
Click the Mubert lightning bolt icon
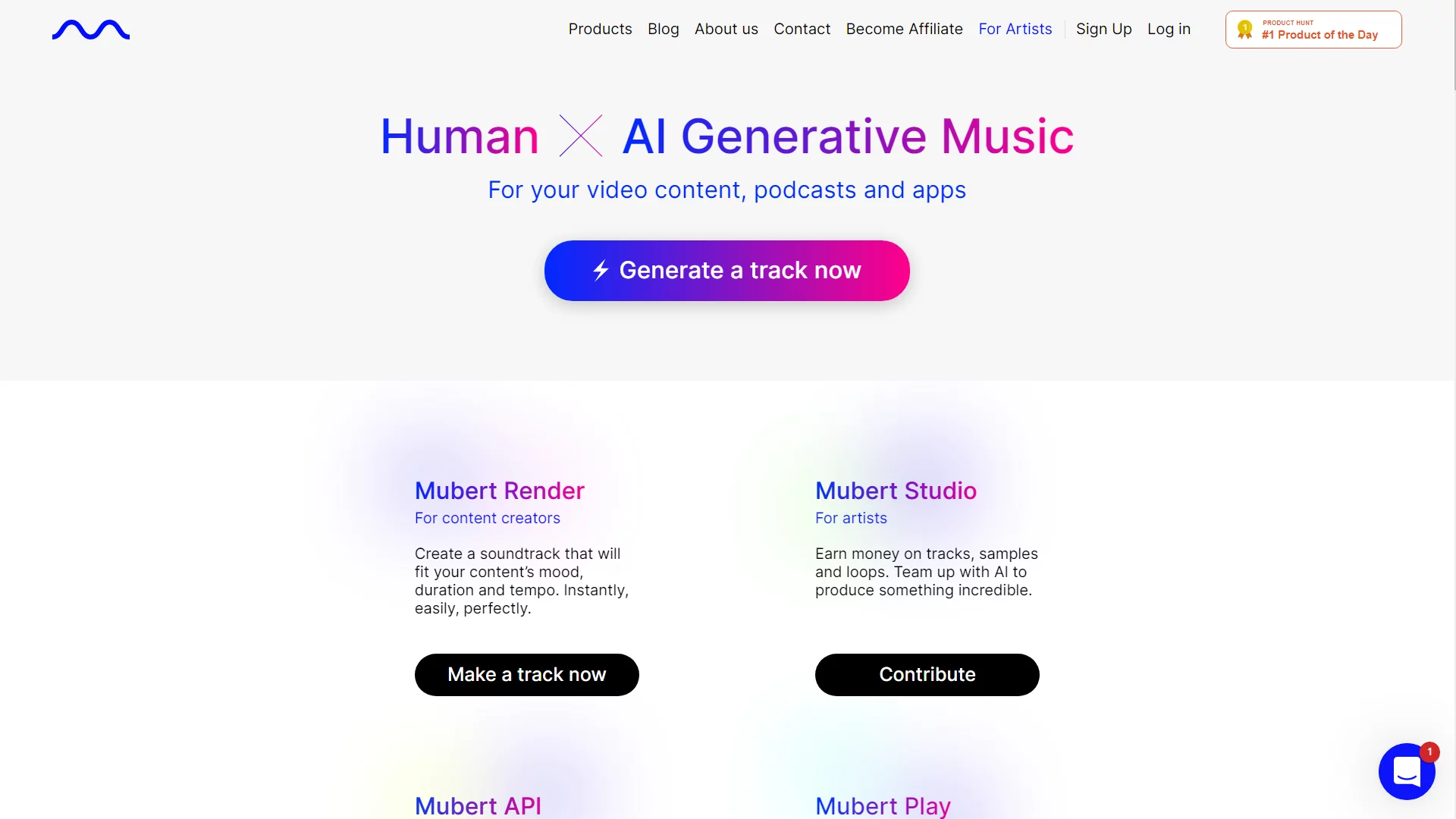[x=601, y=270]
